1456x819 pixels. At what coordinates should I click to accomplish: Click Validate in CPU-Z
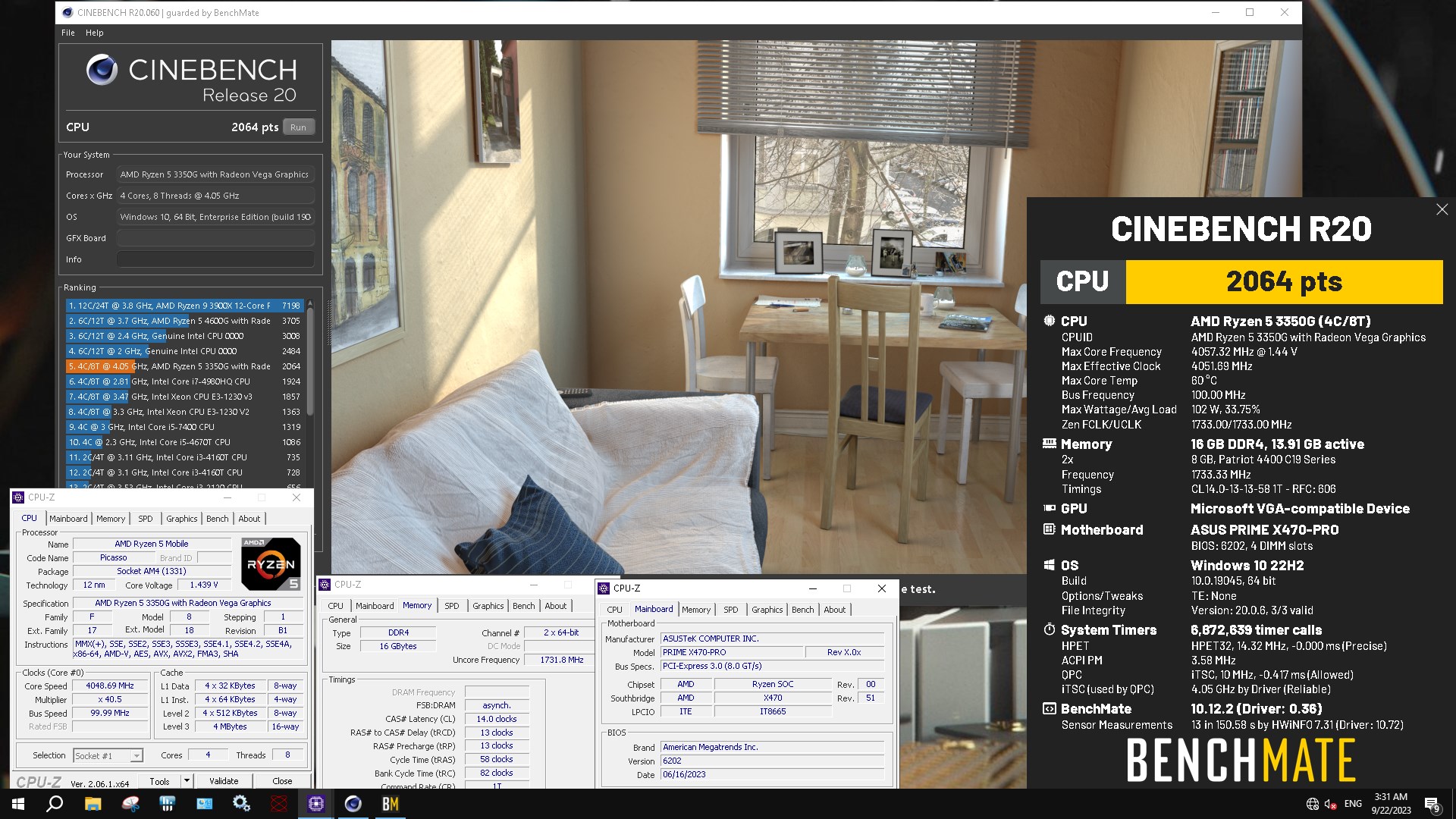click(224, 781)
